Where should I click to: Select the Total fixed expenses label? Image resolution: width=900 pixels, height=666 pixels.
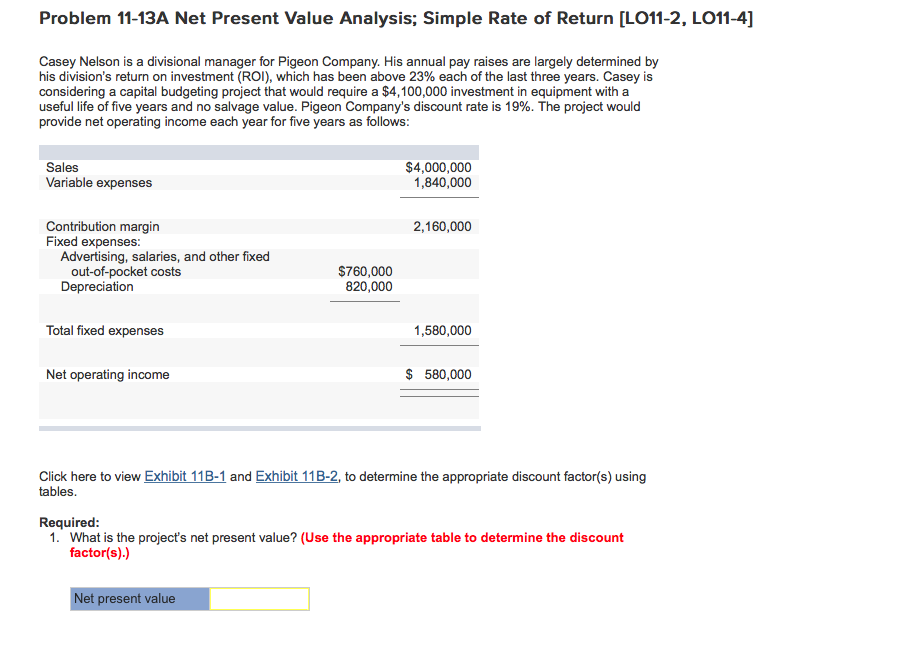coord(105,331)
